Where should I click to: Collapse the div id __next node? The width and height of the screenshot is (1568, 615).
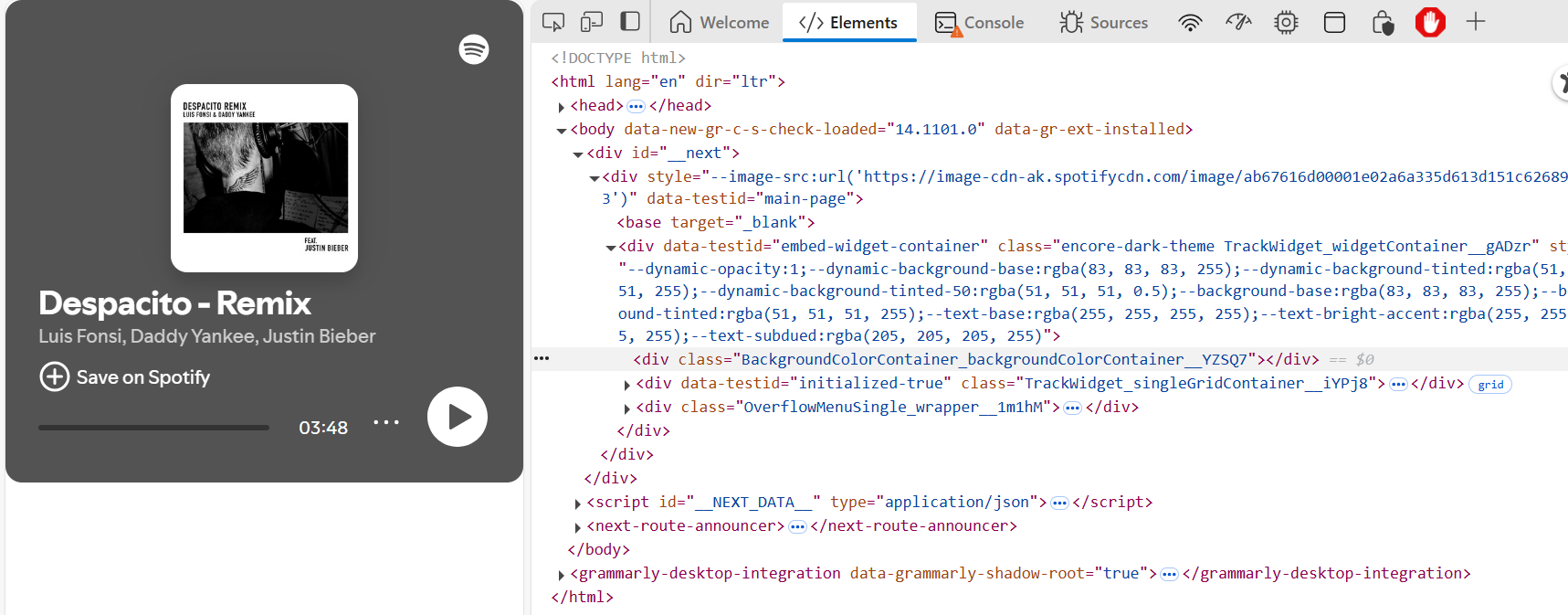[x=578, y=154]
